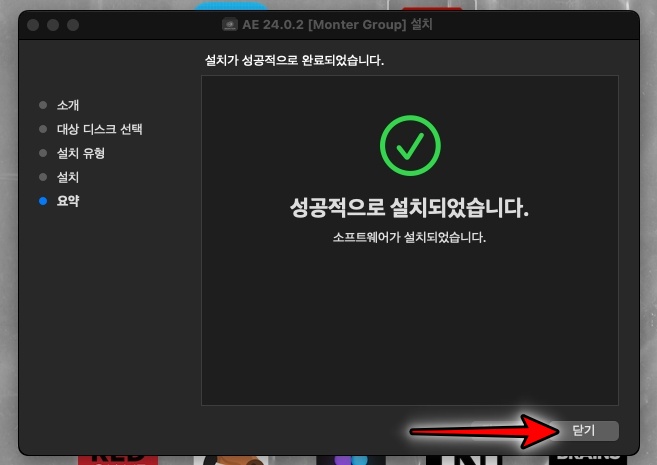Click the disabled close window button
Image resolution: width=657 pixels, height=465 pixels.
coord(33,25)
